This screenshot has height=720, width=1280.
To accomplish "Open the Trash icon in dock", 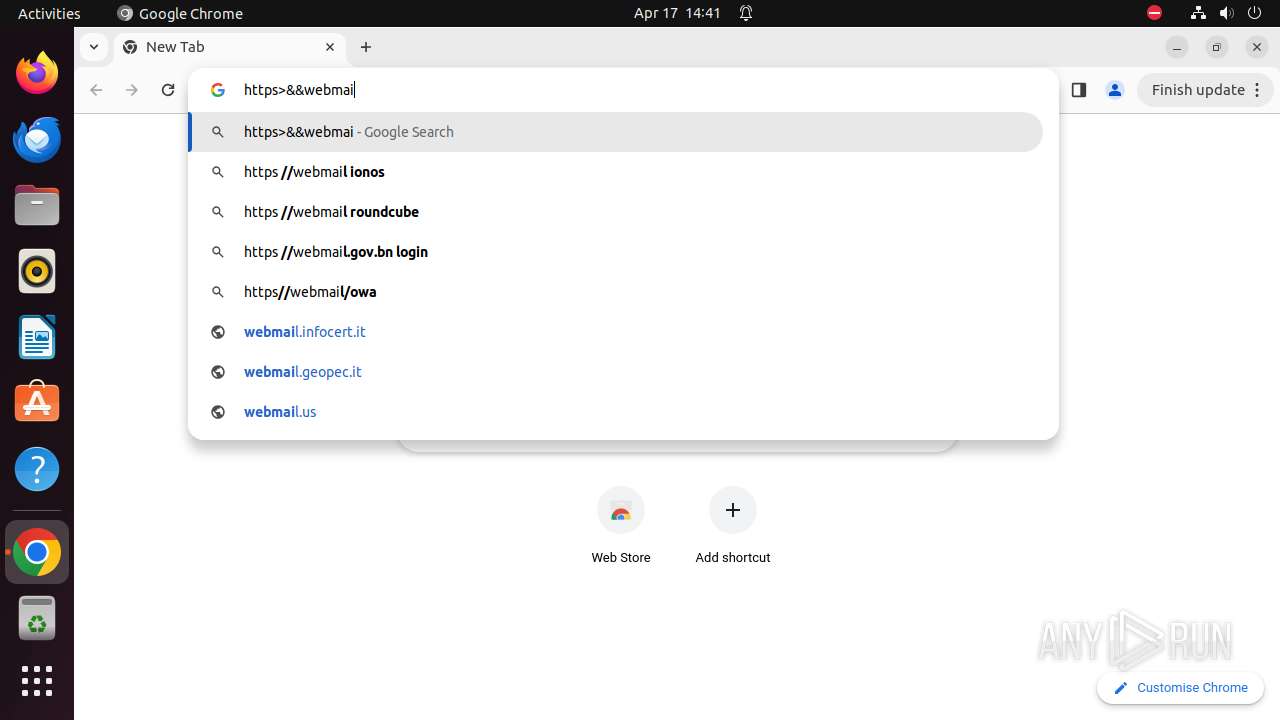I will [37, 618].
